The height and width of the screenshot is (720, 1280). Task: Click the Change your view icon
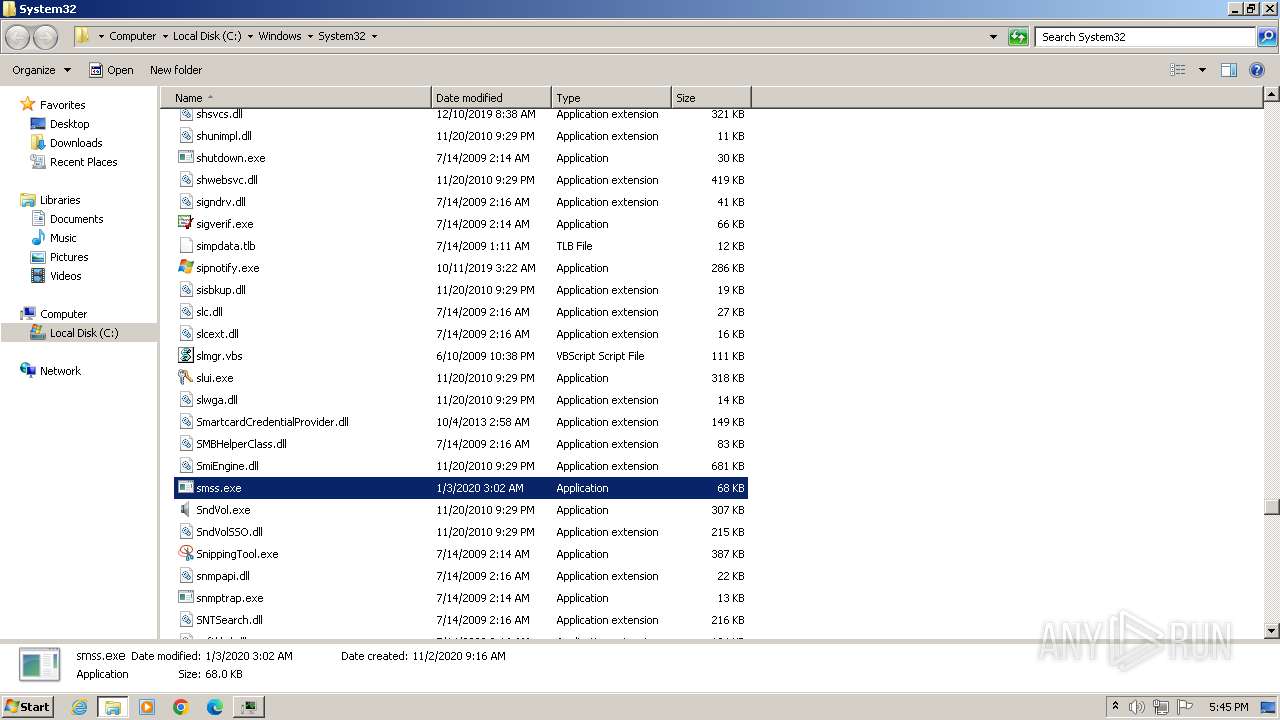coord(1178,70)
